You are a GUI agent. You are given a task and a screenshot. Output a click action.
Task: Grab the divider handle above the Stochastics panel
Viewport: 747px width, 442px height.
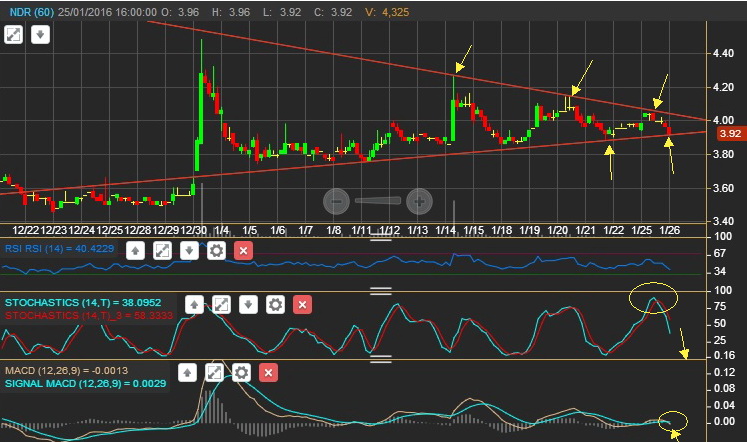click(x=381, y=291)
